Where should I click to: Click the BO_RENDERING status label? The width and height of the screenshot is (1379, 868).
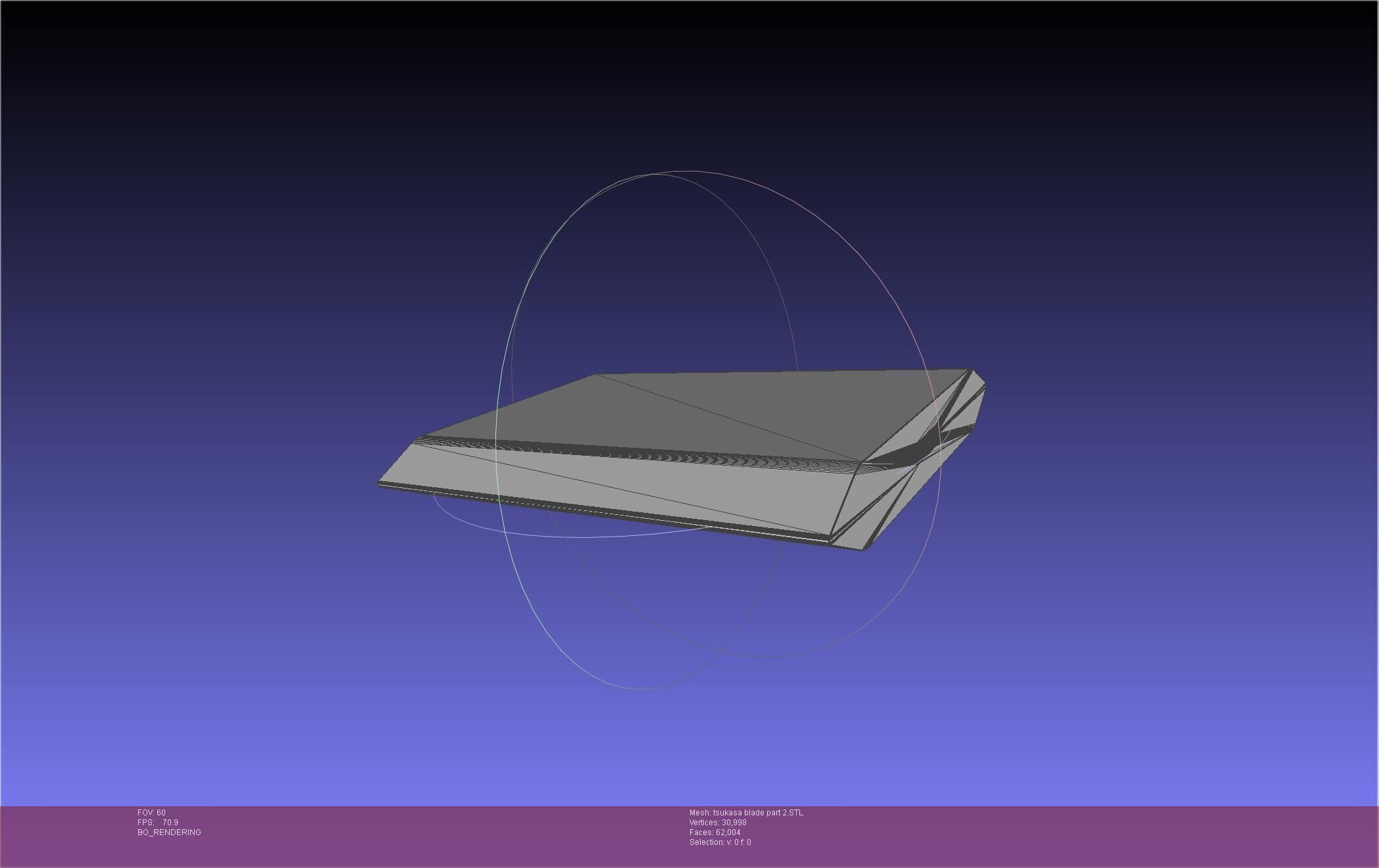pyautogui.click(x=169, y=832)
